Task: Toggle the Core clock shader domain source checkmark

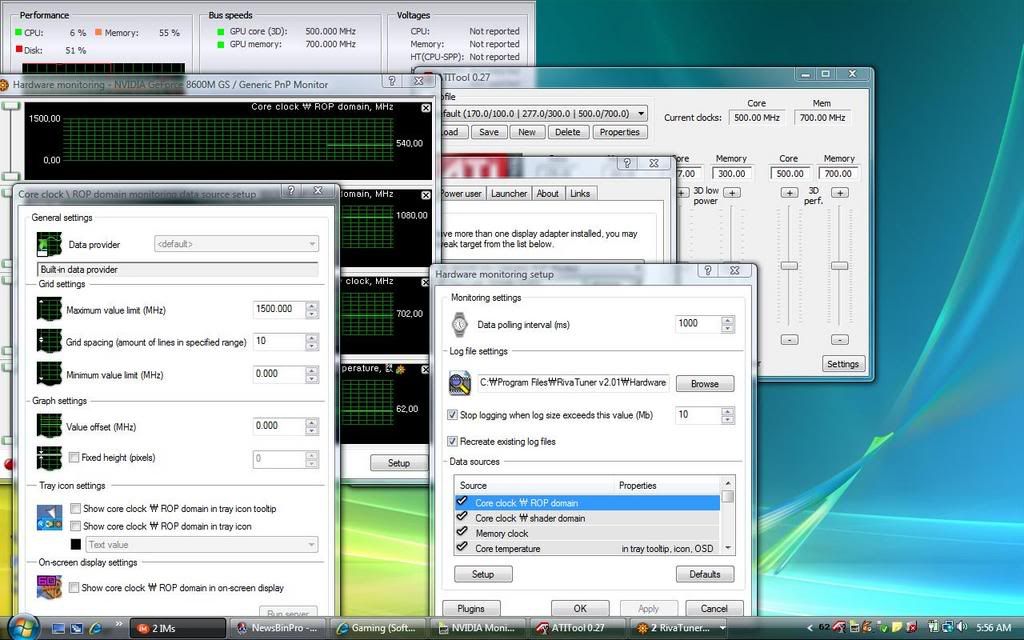Action: click(462, 517)
